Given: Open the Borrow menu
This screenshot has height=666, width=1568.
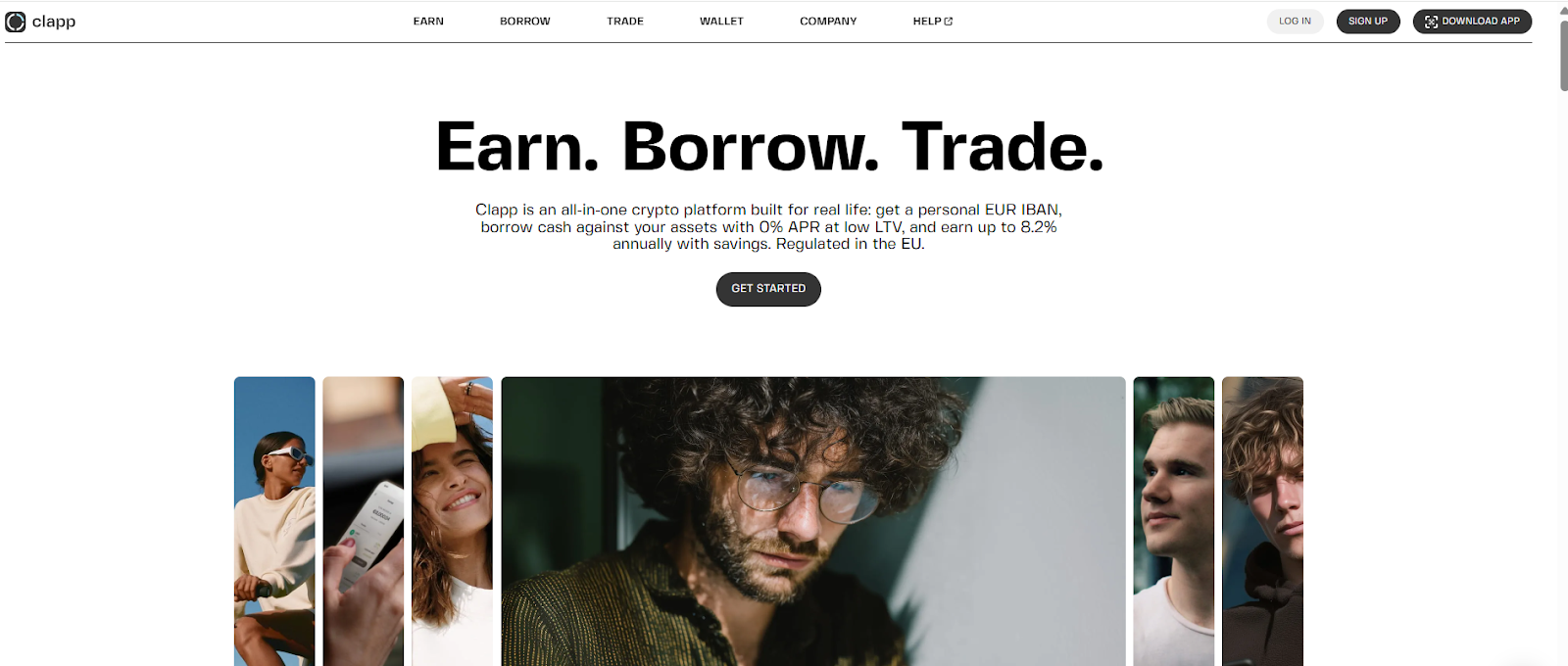Looking at the screenshot, I should click(x=525, y=22).
